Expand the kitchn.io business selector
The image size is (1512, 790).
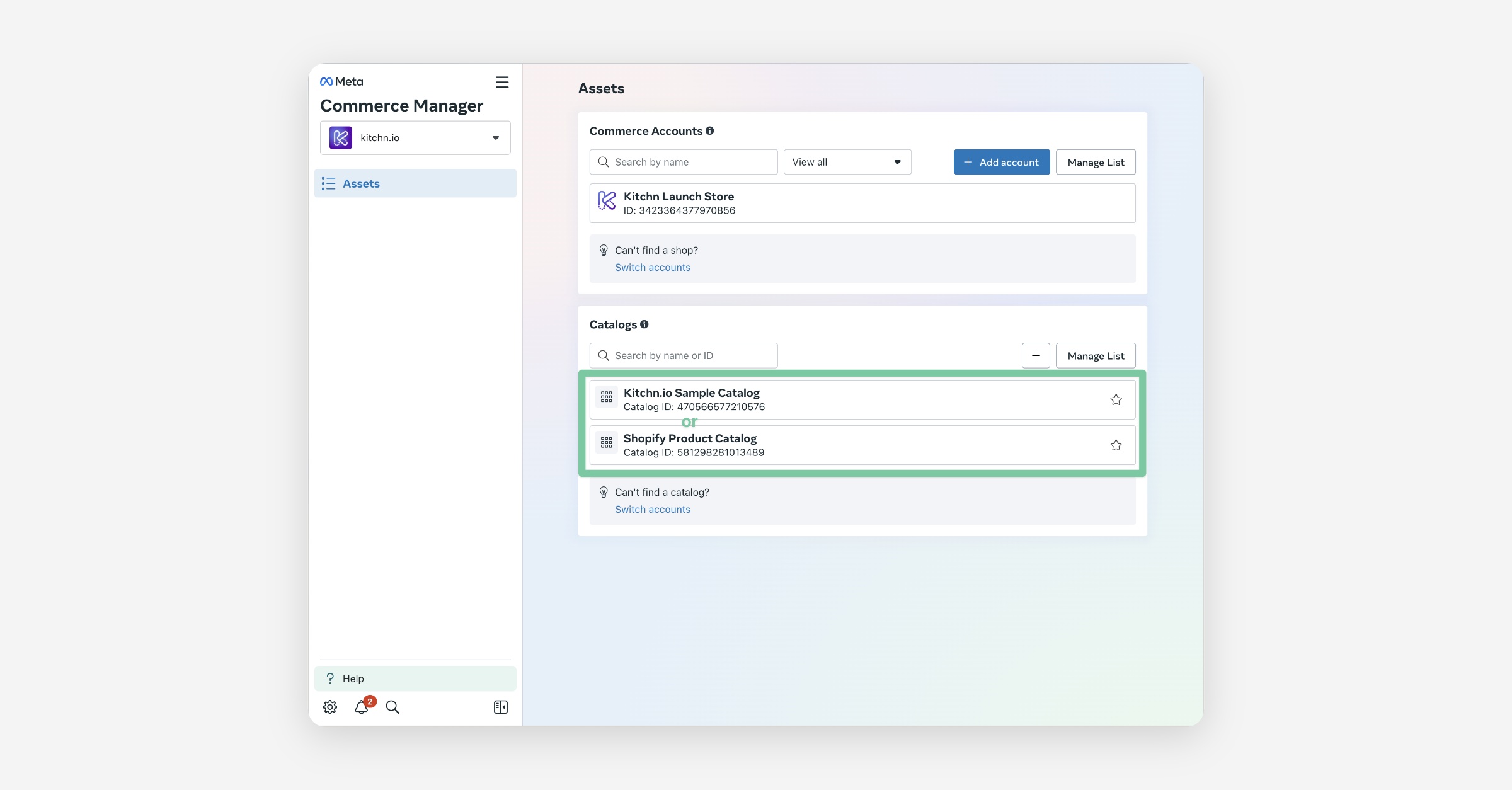[x=415, y=138]
